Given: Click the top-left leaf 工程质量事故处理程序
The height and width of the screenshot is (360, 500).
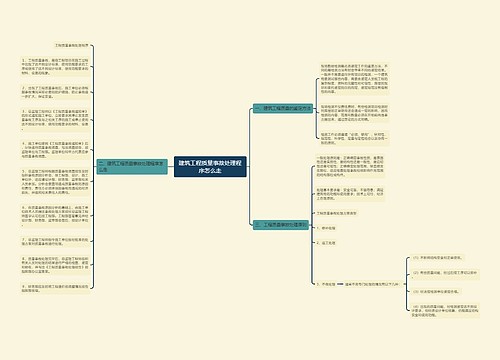Looking at the screenshot, I should 72,45.
